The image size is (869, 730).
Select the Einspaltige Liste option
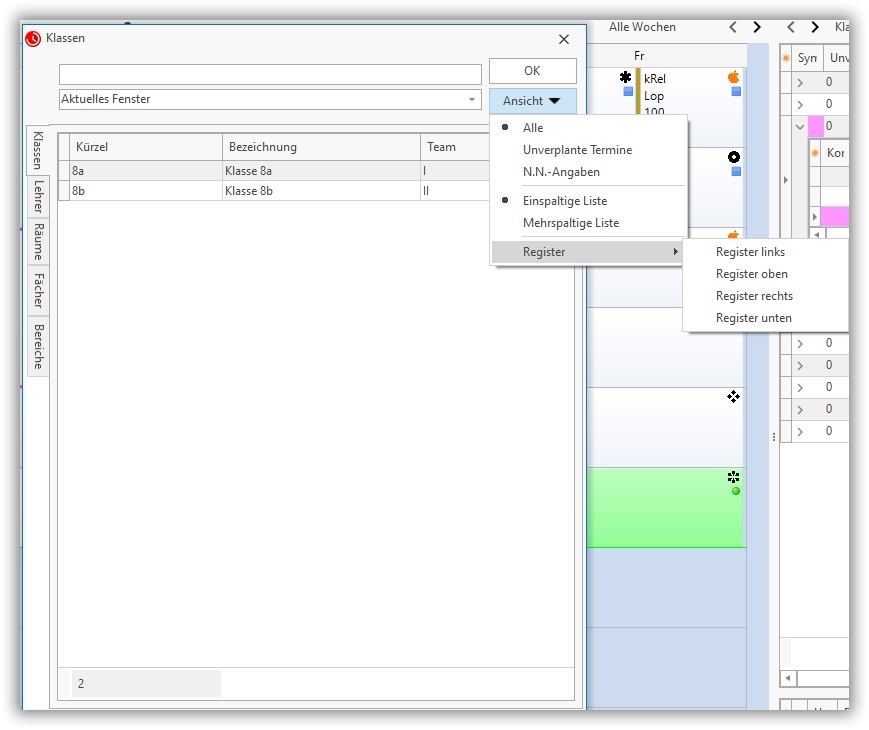564,201
